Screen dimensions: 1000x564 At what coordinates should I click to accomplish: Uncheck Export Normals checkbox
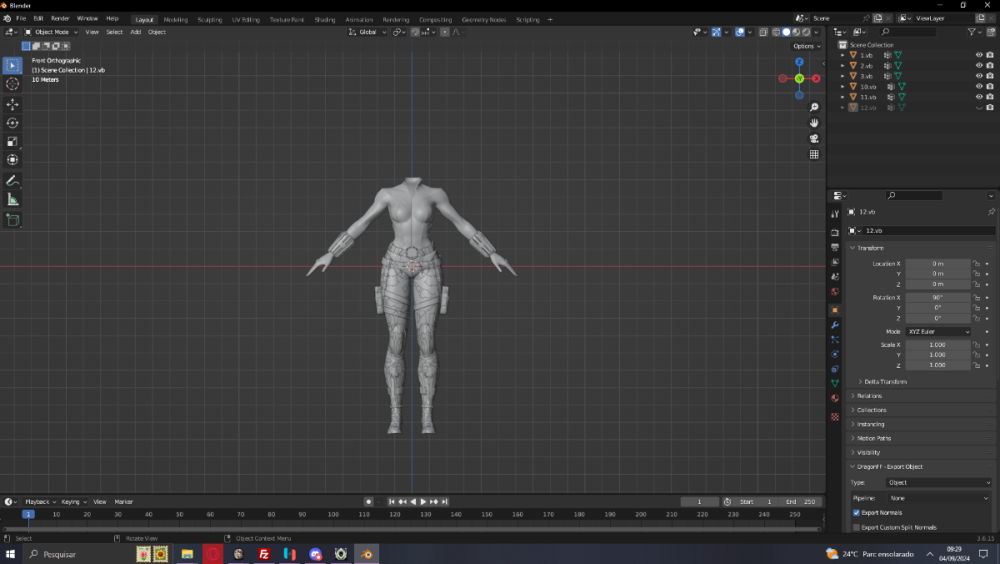856,512
